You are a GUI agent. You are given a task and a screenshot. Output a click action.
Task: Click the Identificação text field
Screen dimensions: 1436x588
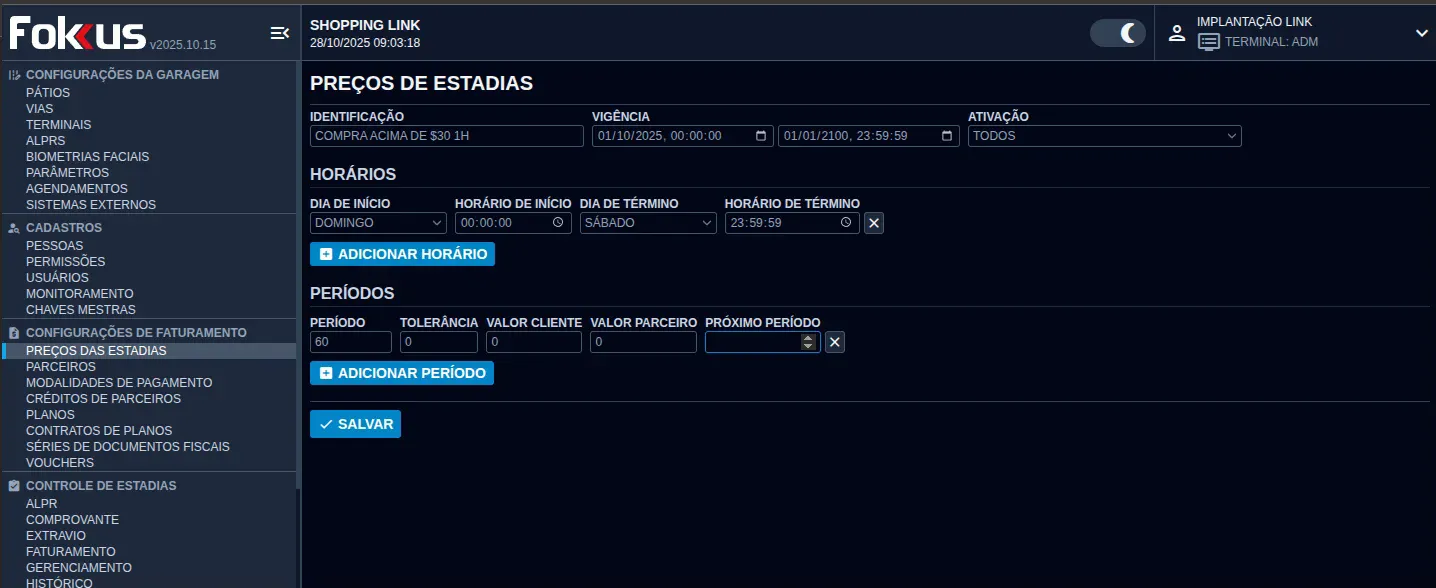click(446, 136)
